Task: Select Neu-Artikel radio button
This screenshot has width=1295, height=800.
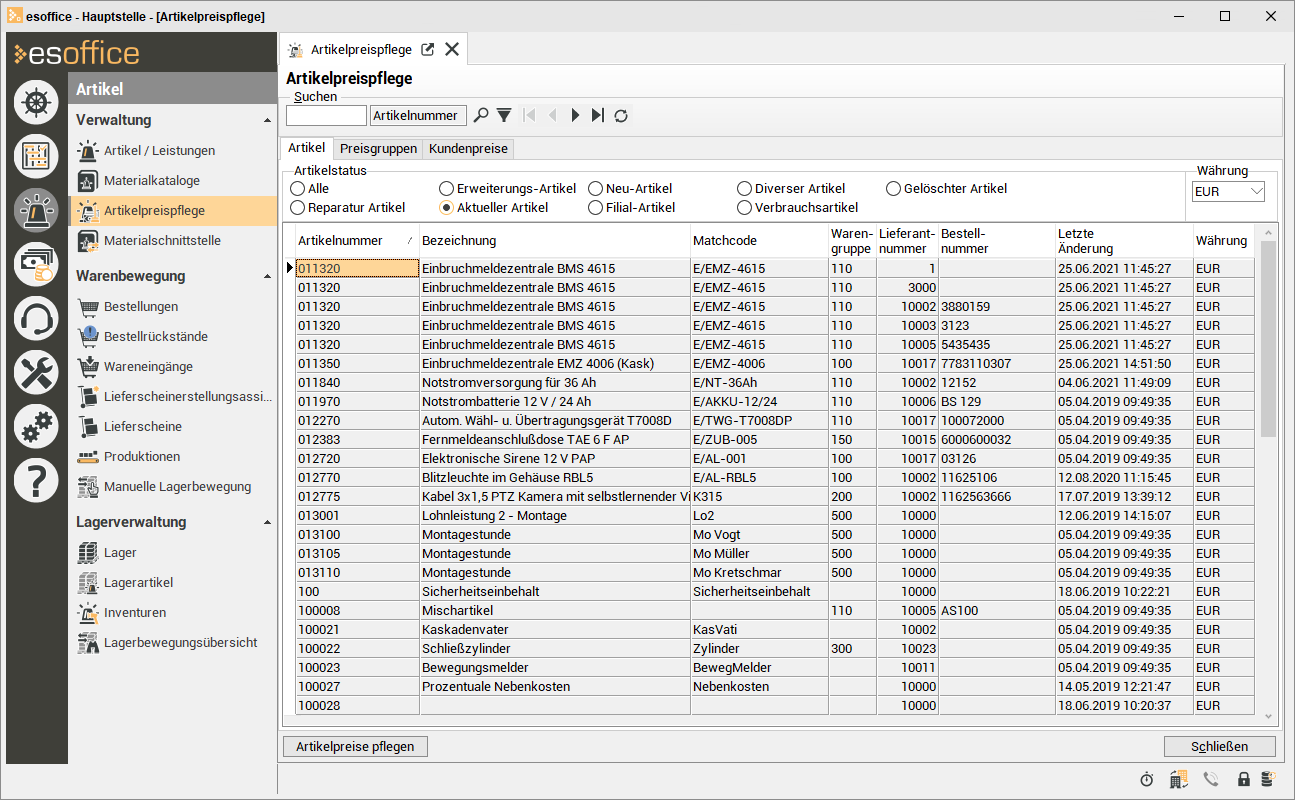Action: tap(596, 188)
